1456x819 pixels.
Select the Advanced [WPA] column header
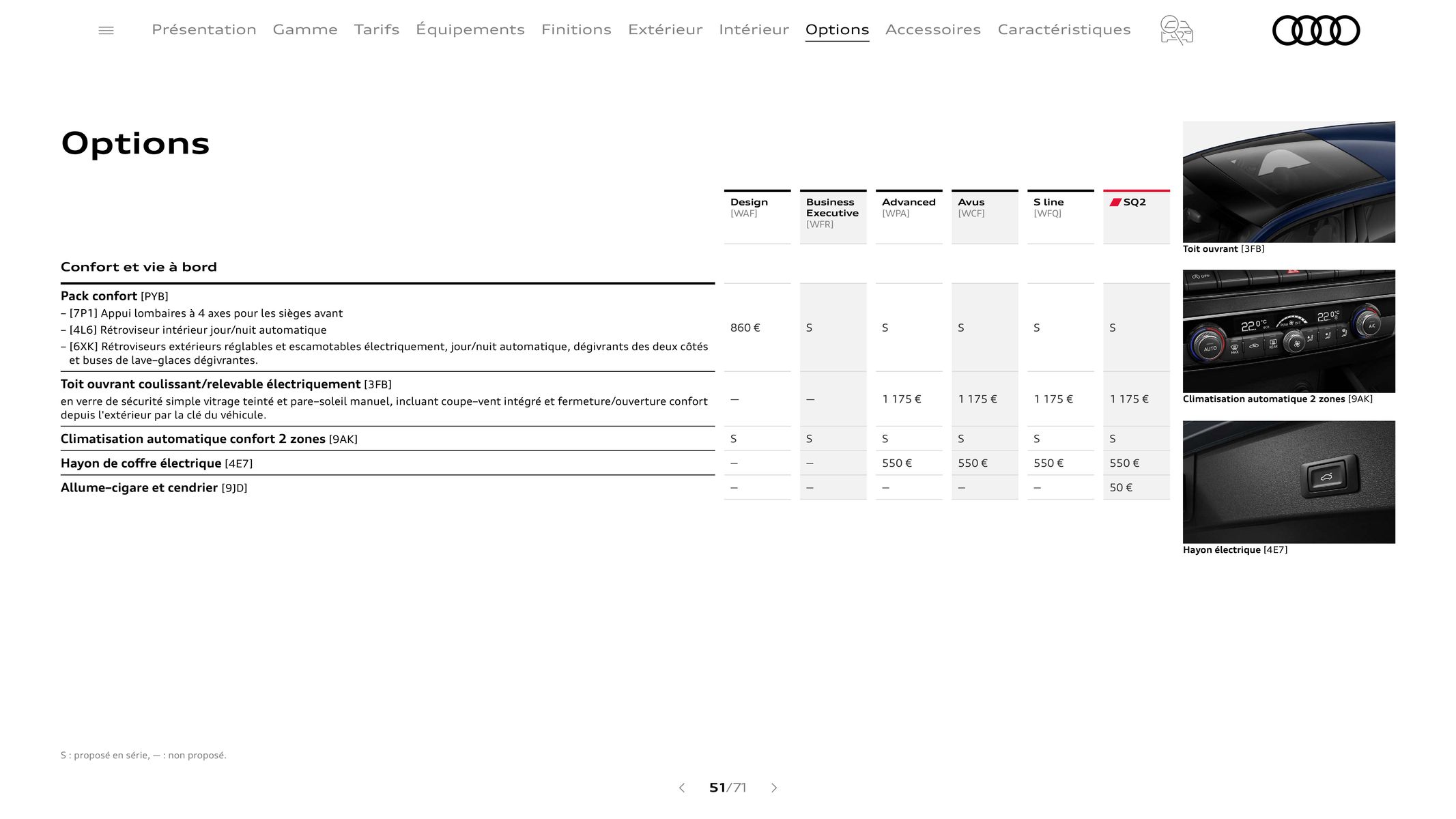click(x=909, y=216)
